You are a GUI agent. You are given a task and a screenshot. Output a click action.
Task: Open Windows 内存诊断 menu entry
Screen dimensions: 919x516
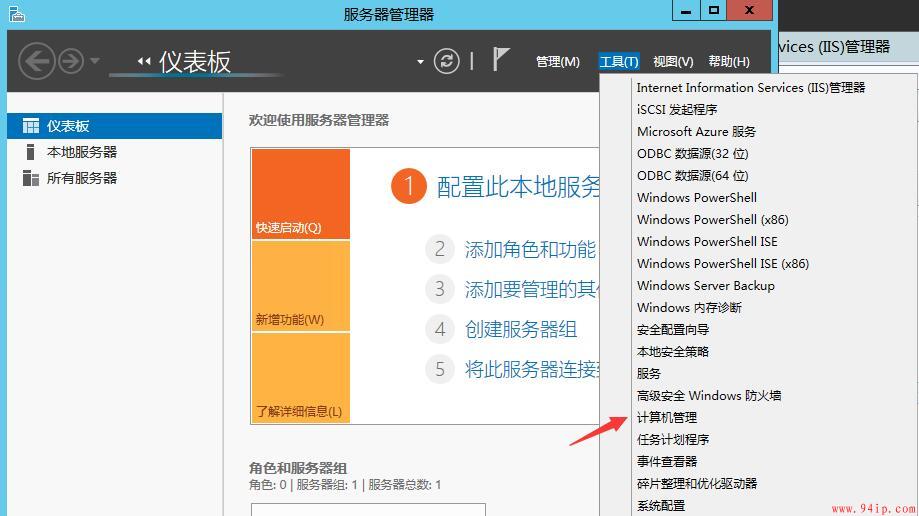(x=689, y=308)
